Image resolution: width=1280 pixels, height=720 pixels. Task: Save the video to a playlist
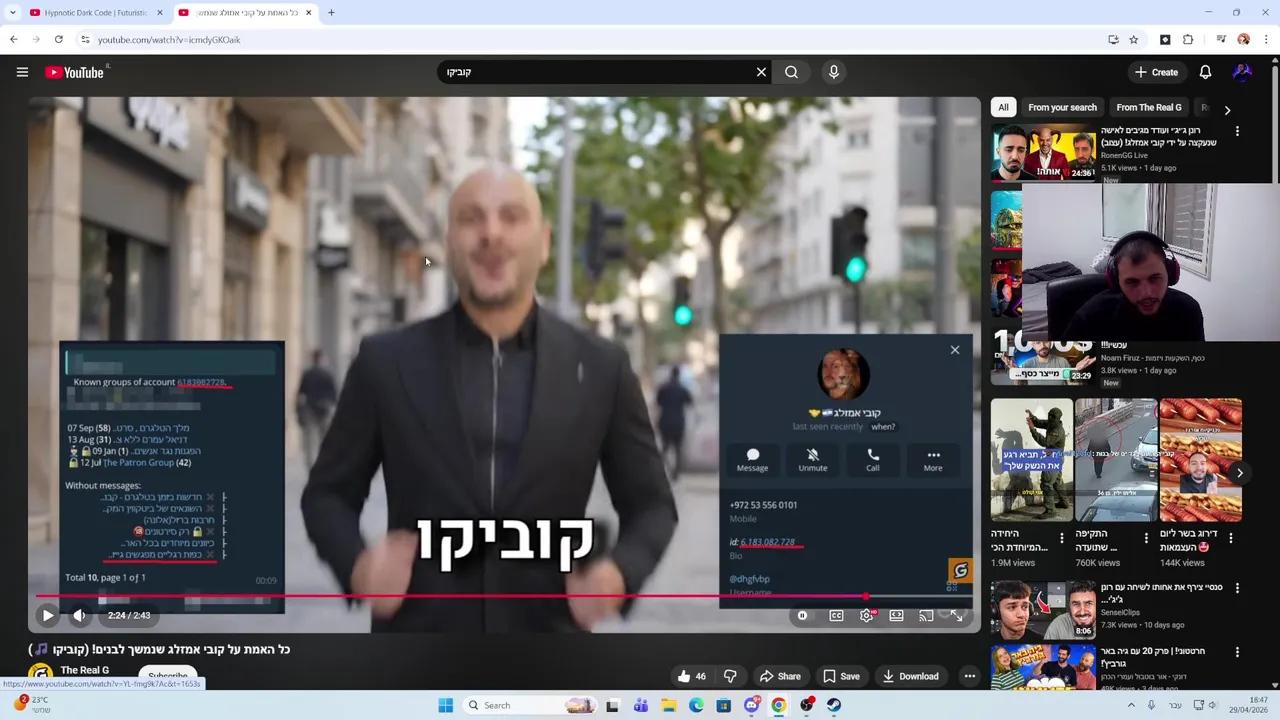[x=840, y=676]
